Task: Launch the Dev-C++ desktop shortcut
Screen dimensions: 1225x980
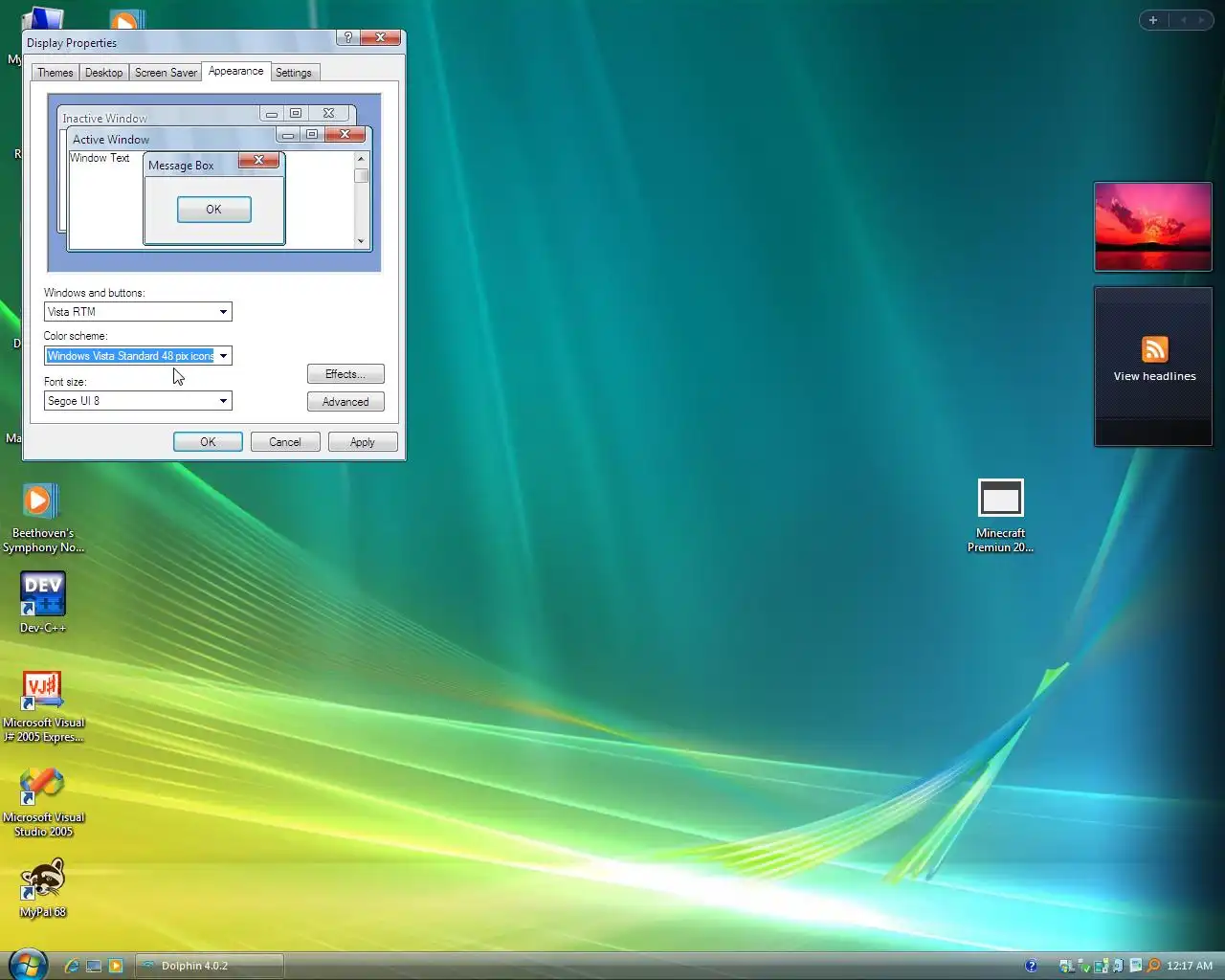Action: coord(43,602)
